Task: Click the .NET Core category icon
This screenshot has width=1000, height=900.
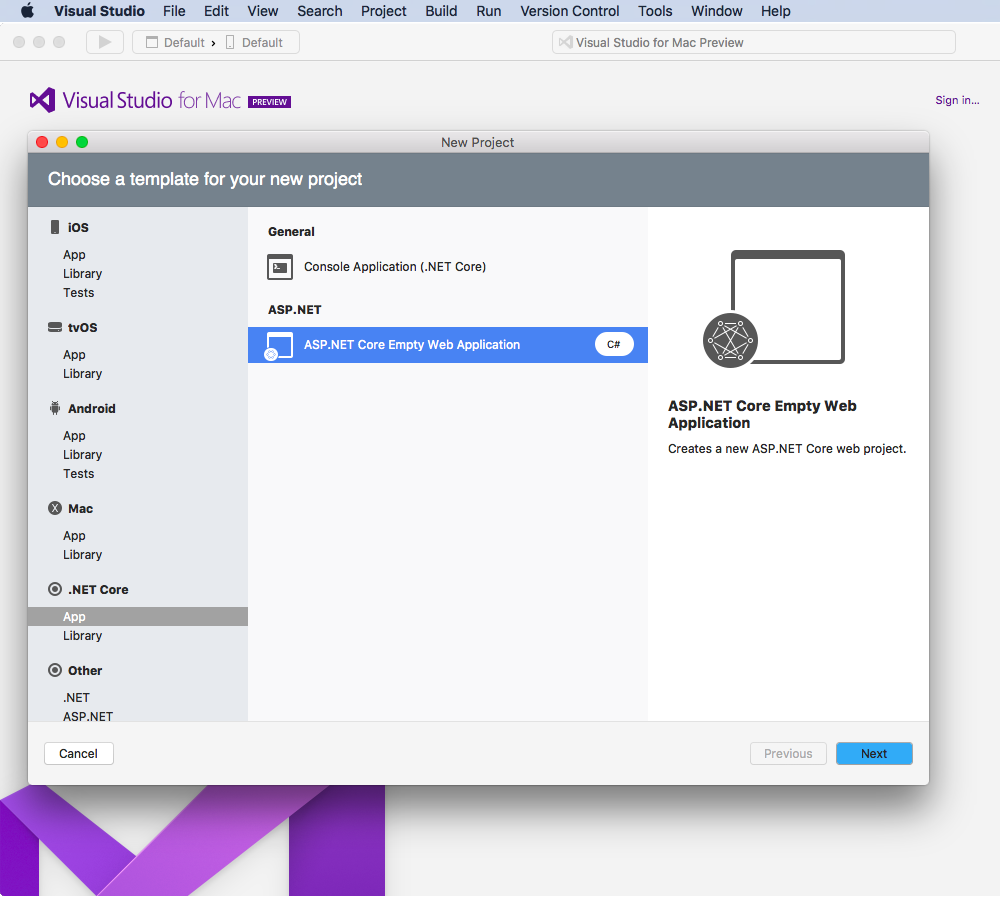Action: click(x=55, y=589)
